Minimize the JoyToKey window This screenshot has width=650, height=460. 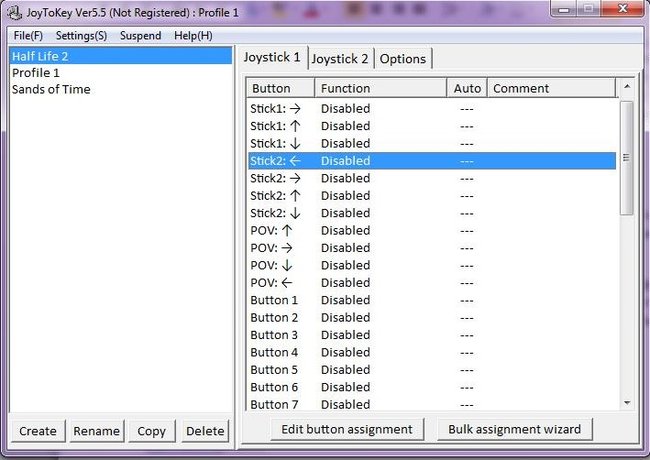click(x=564, y=9)
